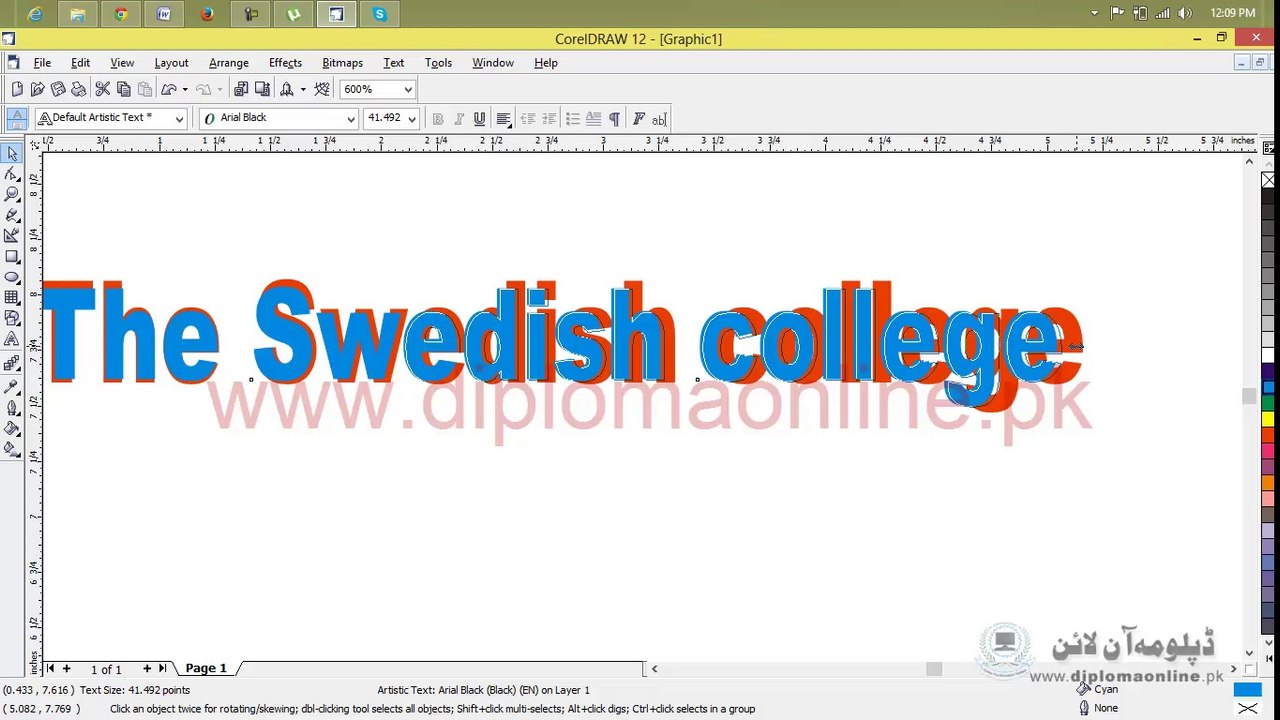Select the Pick tool in the toolbox

(x=12, y=153)
